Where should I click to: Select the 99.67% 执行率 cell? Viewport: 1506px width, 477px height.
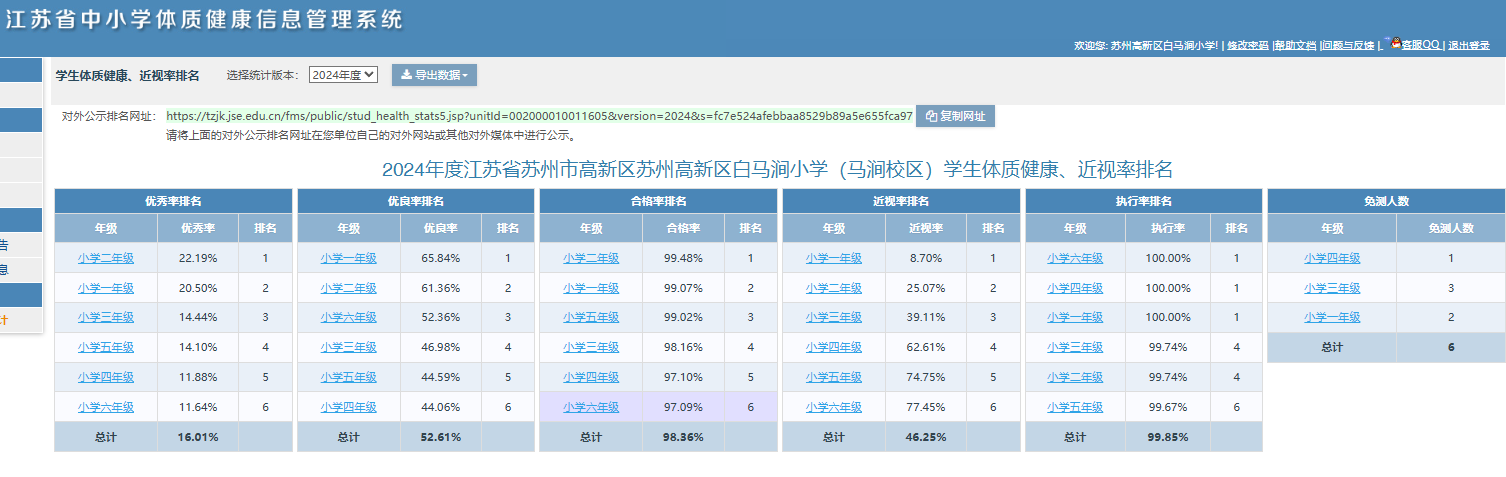[1168, 407]
